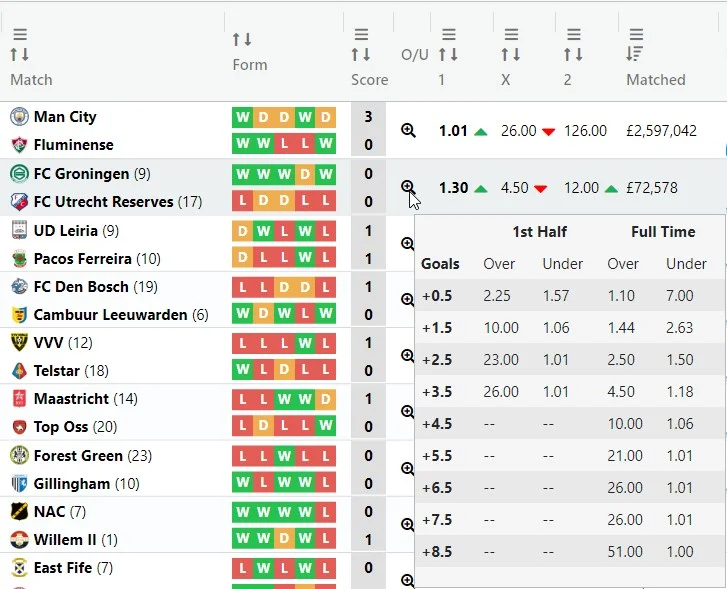727x589 pixels.
Task: Click the Man City club crest
Action: coord(19,117)
